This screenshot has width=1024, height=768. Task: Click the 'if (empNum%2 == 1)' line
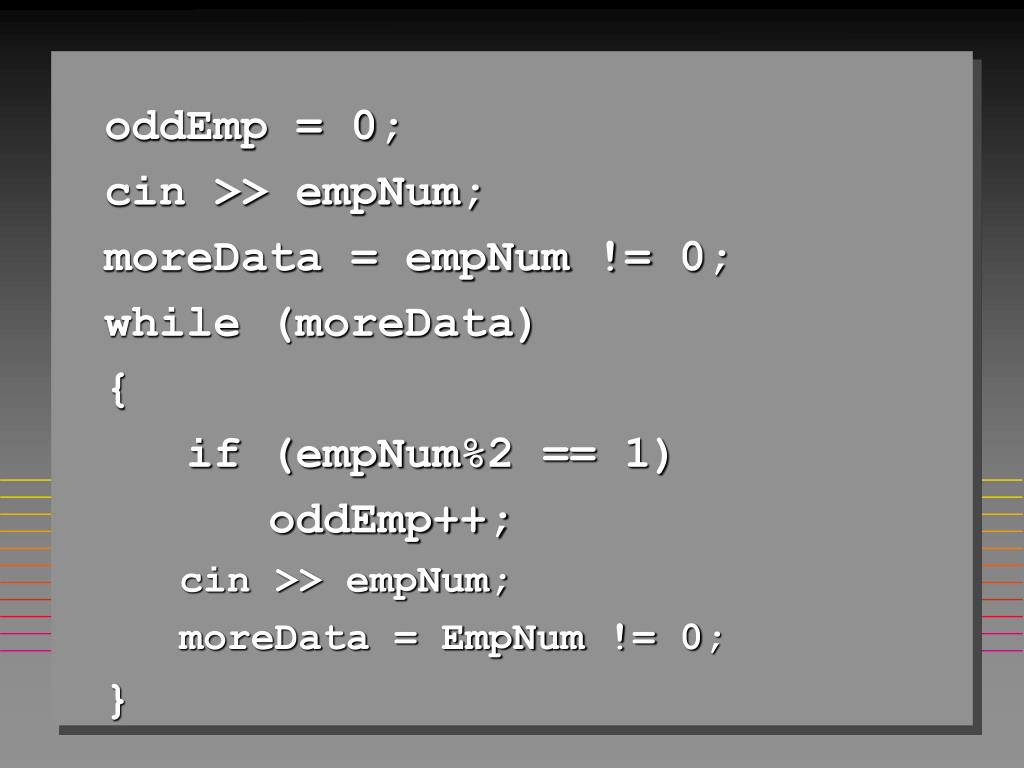click(429, 455)
